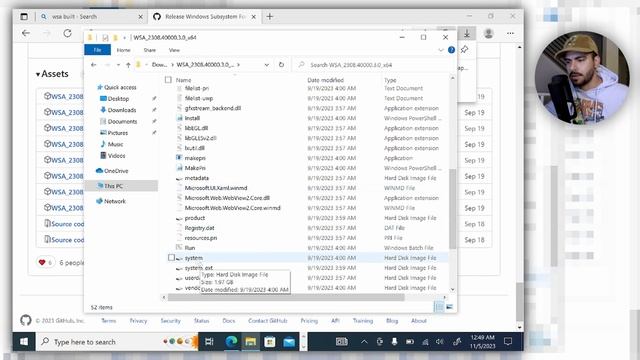The width and height of the screenshot is (640, 360).
Task: Click the GitHub logo in page footer
Action: pyautogui.click(x=26, y=320)
